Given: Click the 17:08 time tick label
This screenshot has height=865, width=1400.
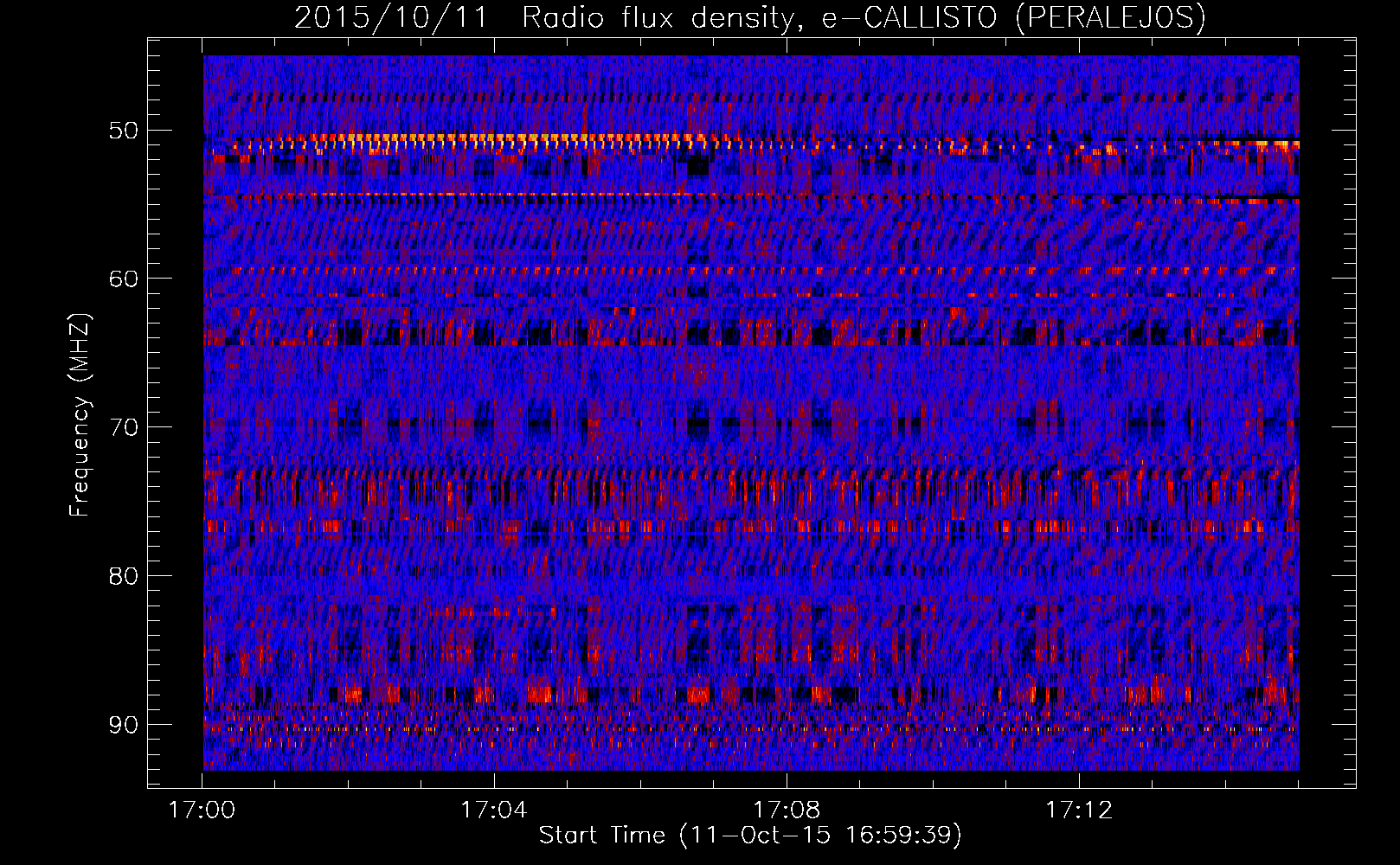Looking at the screenshot, I should [787, 811].
